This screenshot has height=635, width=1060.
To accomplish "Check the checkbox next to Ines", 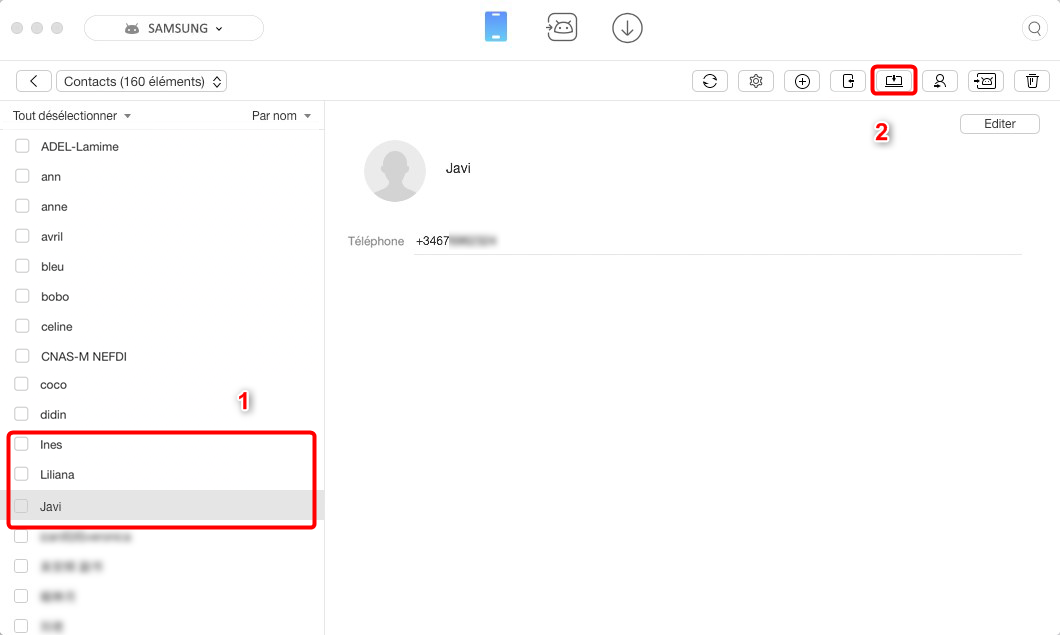I will pos(22,445).
